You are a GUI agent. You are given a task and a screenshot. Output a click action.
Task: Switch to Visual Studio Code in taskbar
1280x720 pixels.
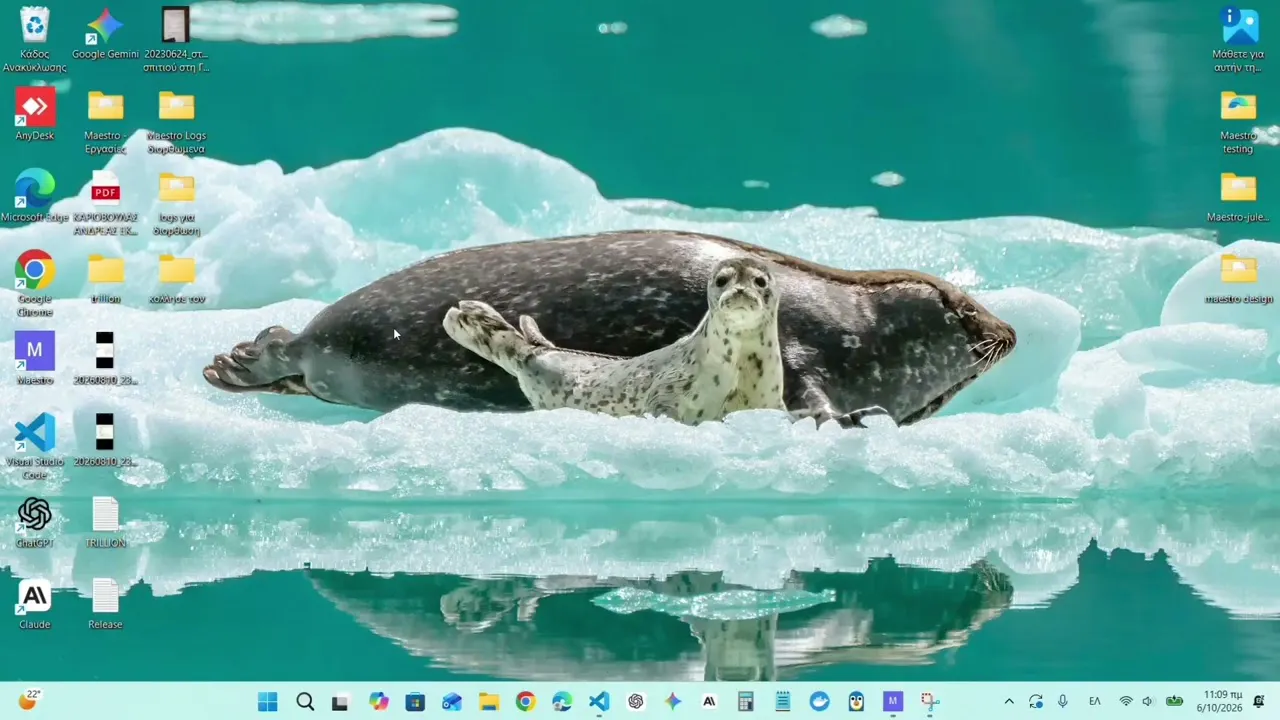pos(599,702)
